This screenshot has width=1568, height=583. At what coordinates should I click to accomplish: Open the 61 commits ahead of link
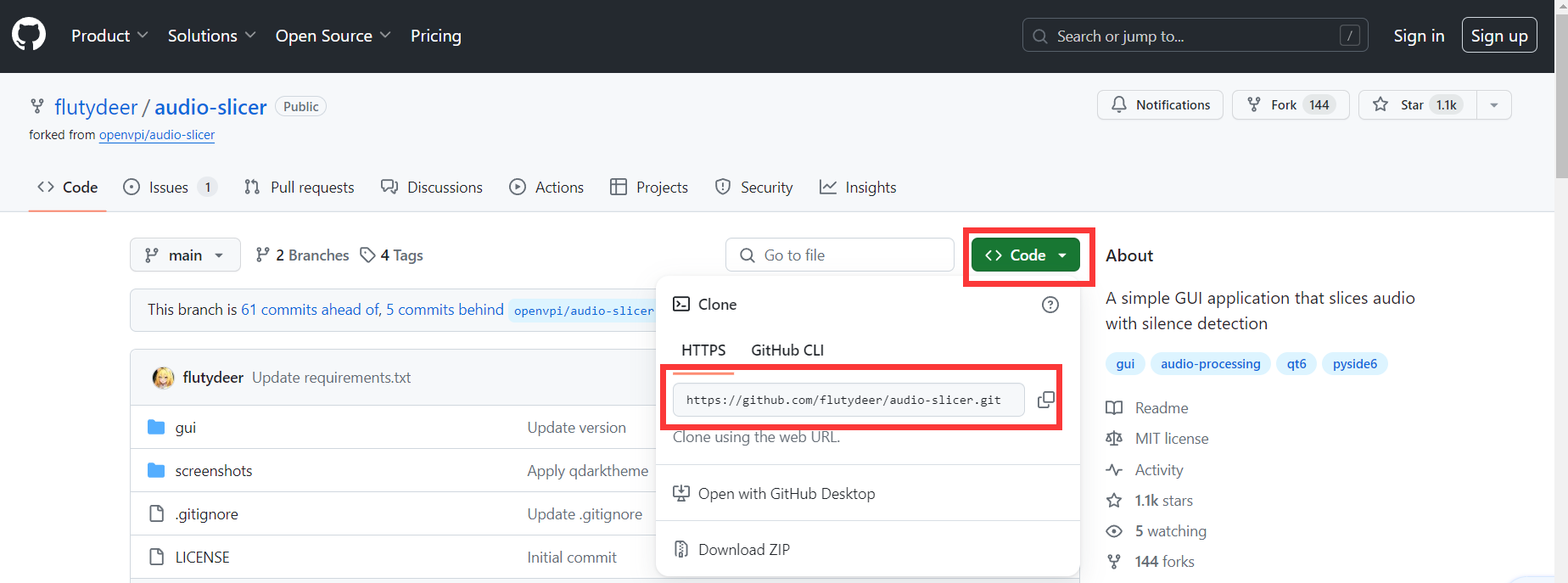point(311,310)
